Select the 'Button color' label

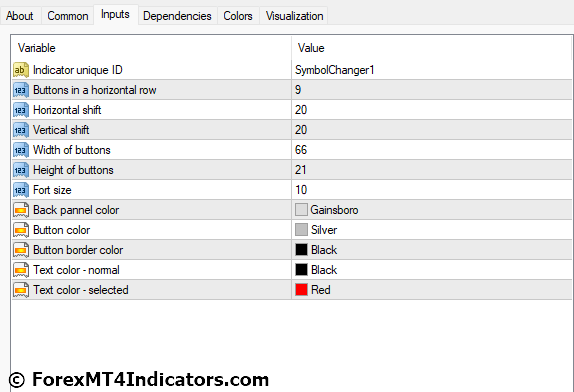click(62, 230)
